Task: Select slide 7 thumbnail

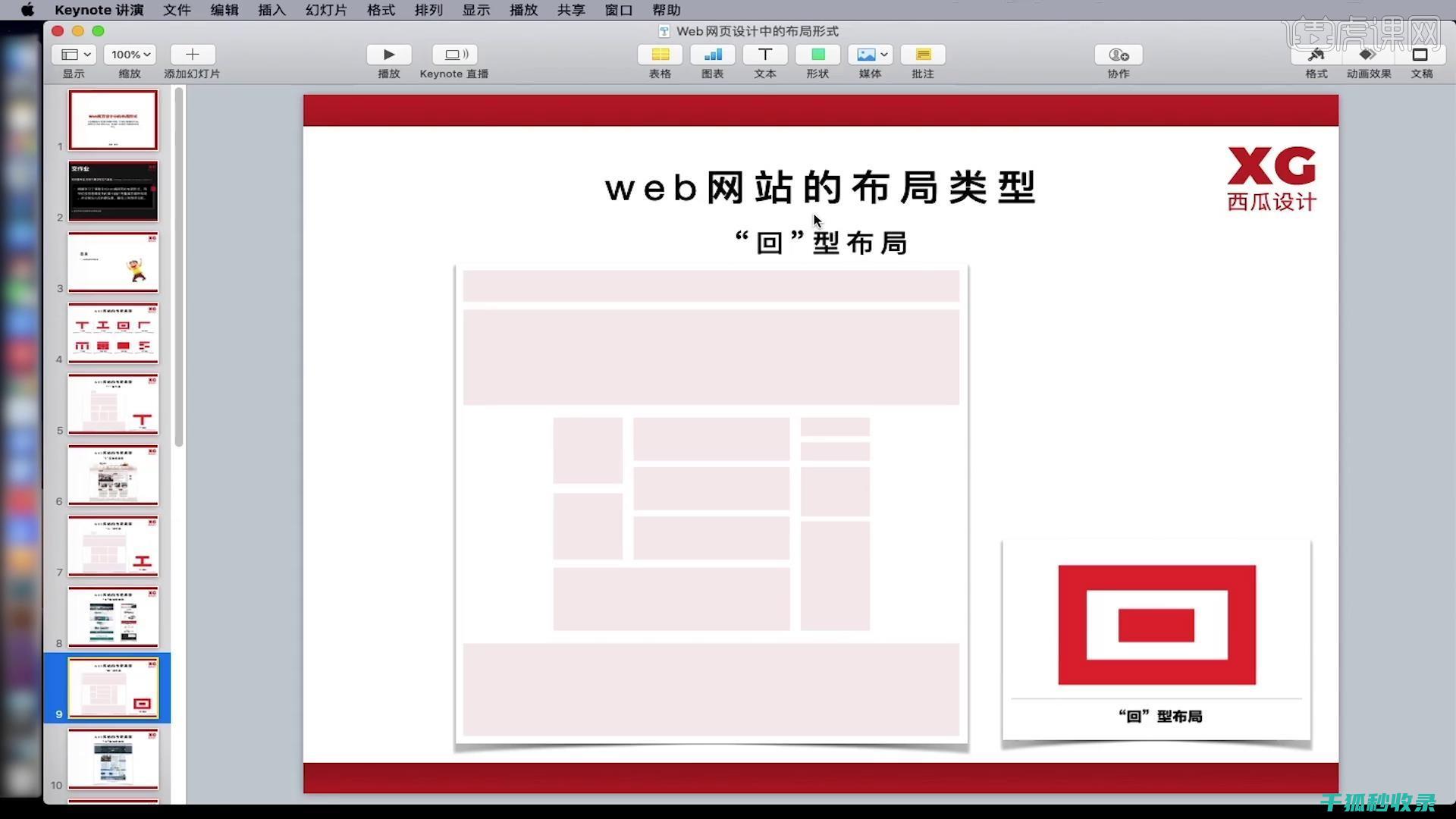Action: [x=113, y=546]
